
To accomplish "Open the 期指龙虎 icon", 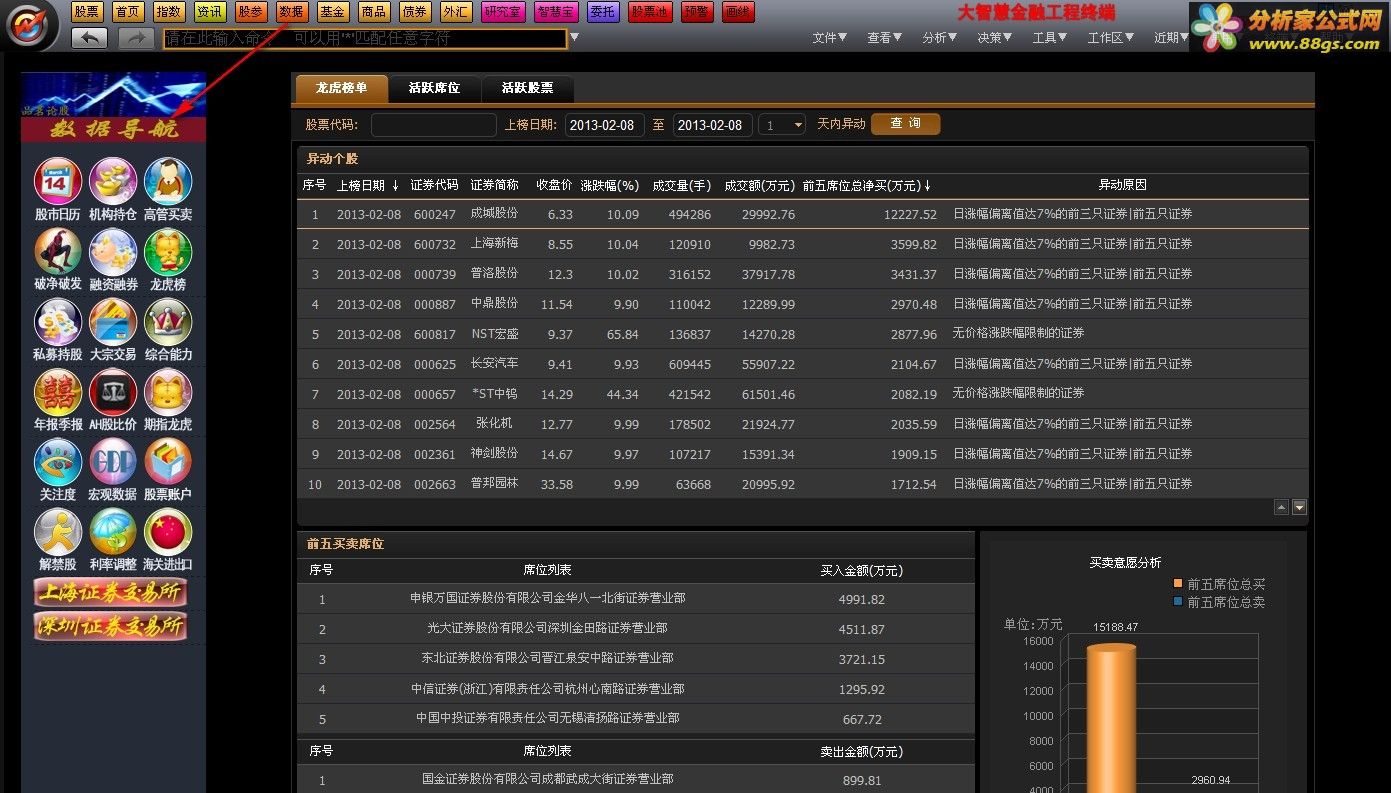I will [x=168, y=392].
